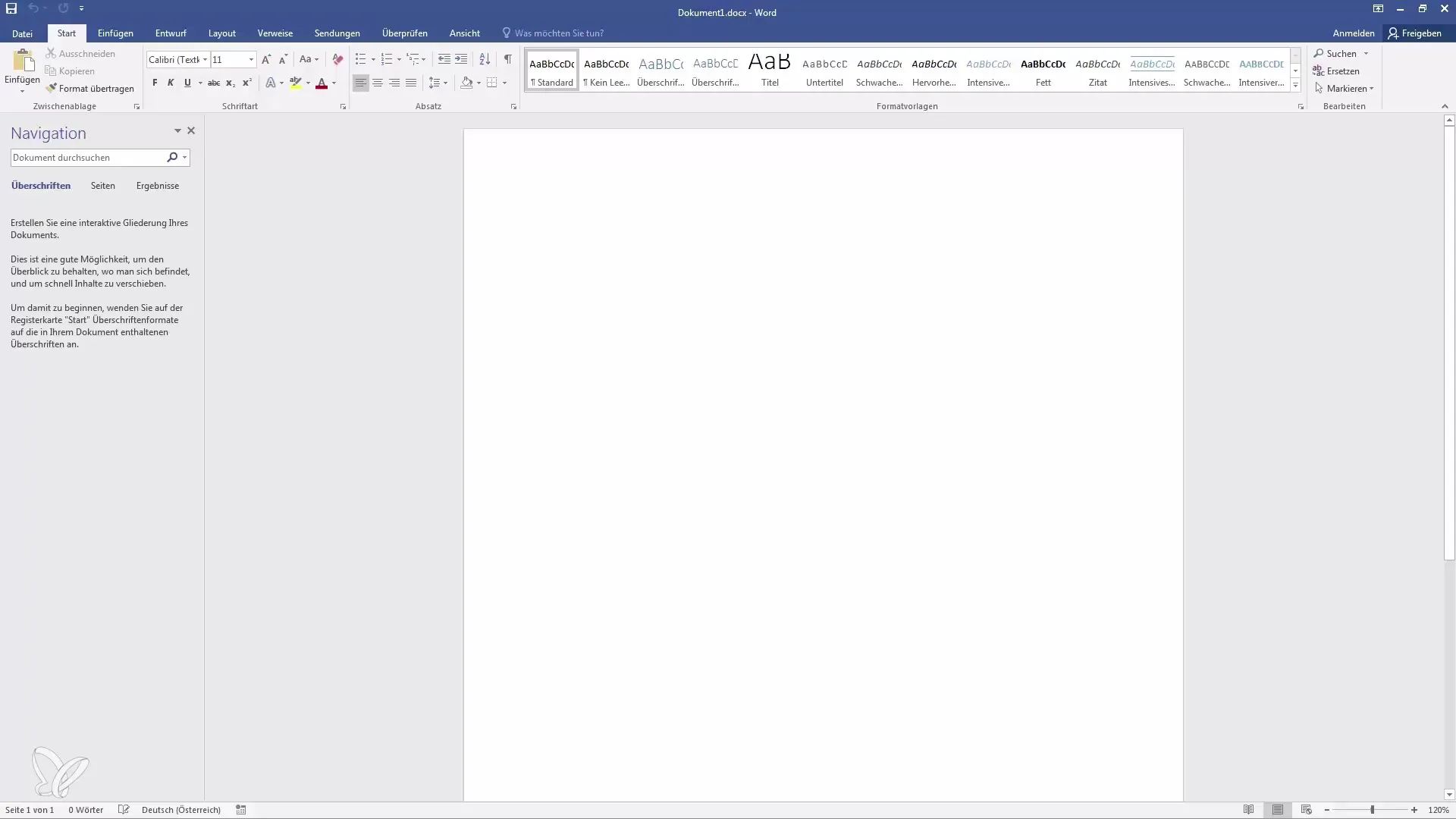Increase indent icon in Absatz group
1456x819 pixels.
[x=461, y=59]
